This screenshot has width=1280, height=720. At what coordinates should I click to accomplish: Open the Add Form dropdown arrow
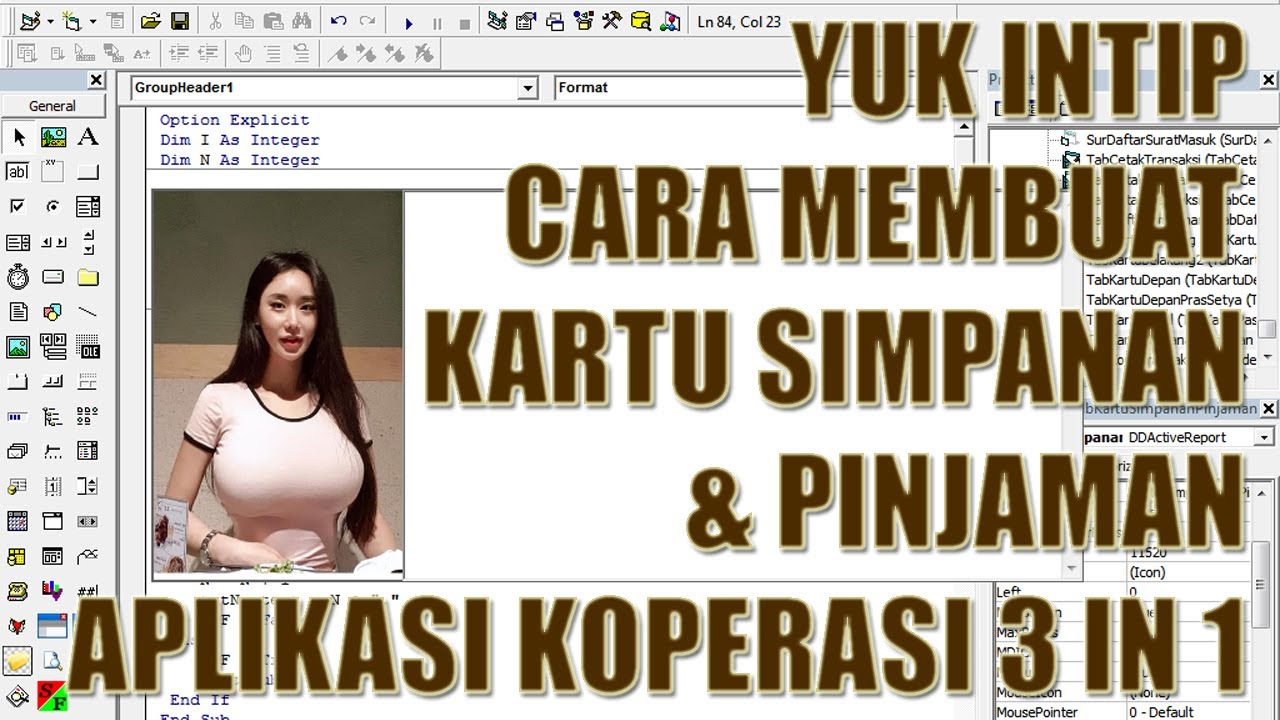pyautogui.click(x=93, y=22)
